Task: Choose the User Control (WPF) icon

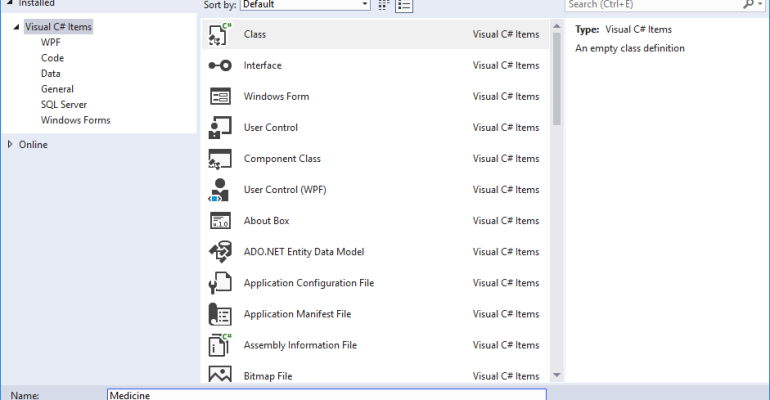Action: [x=220, y=190]
